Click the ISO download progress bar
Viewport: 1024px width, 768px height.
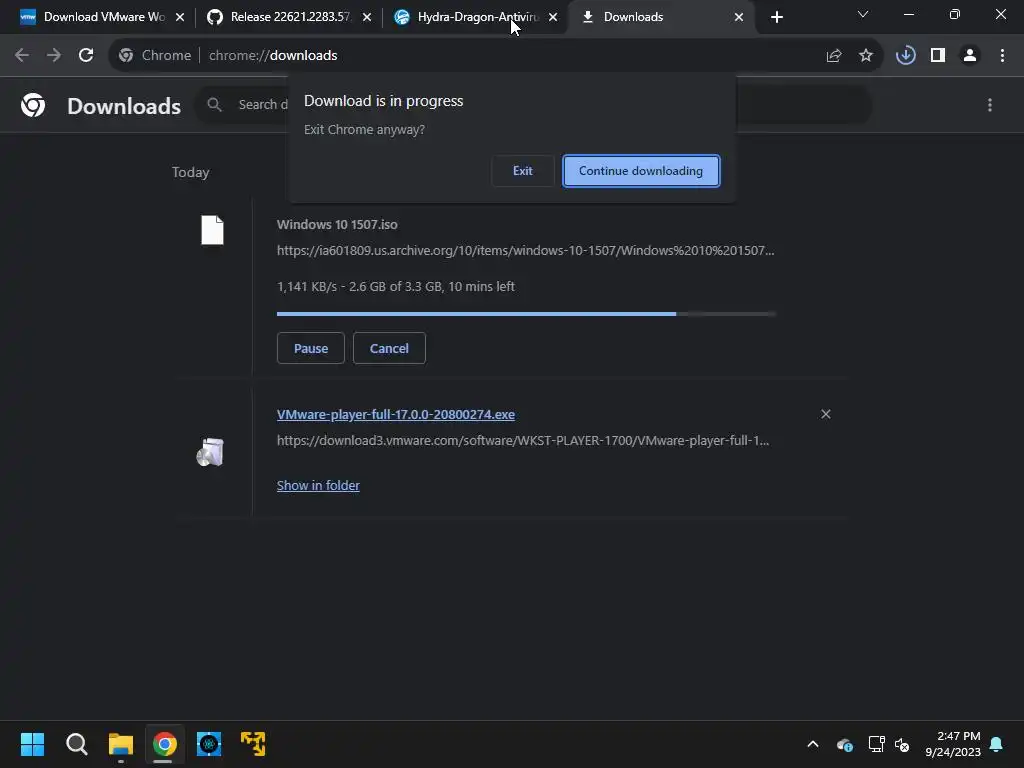(x=526, y=314)
